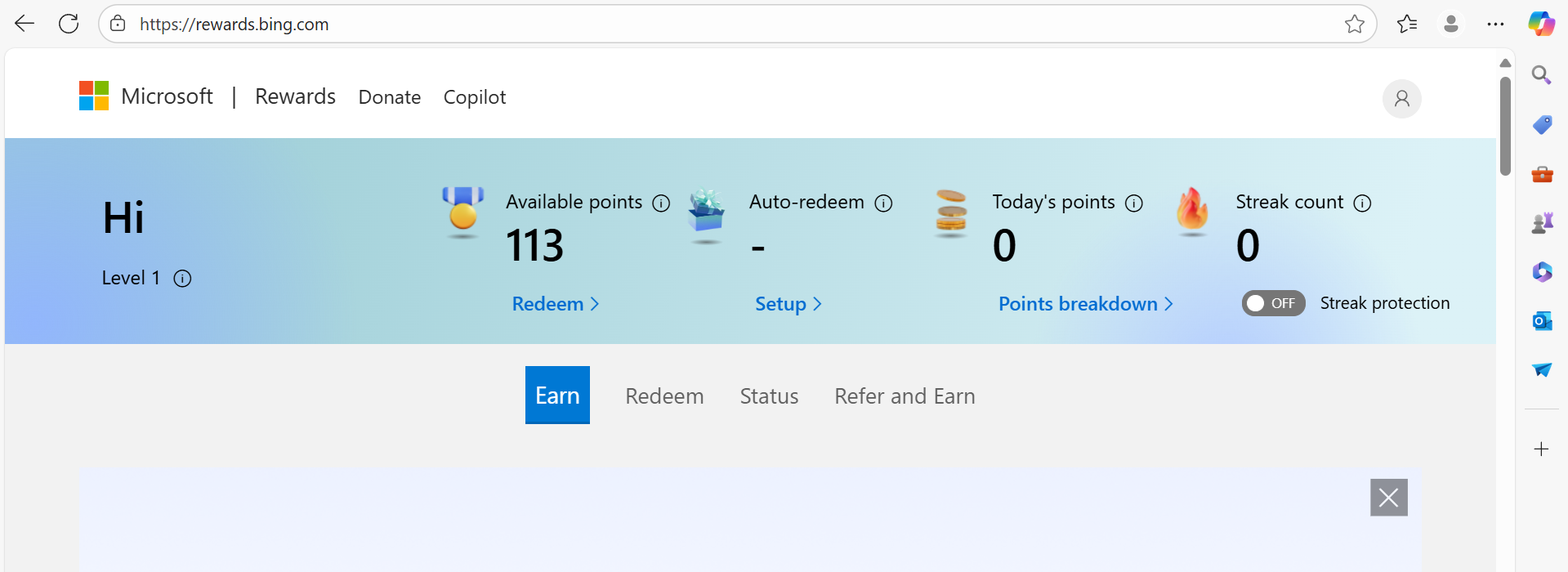Screen dimensions: 1568x572
Task: Launch Copilot from the toolbar
Action: tap(1541, 24)
